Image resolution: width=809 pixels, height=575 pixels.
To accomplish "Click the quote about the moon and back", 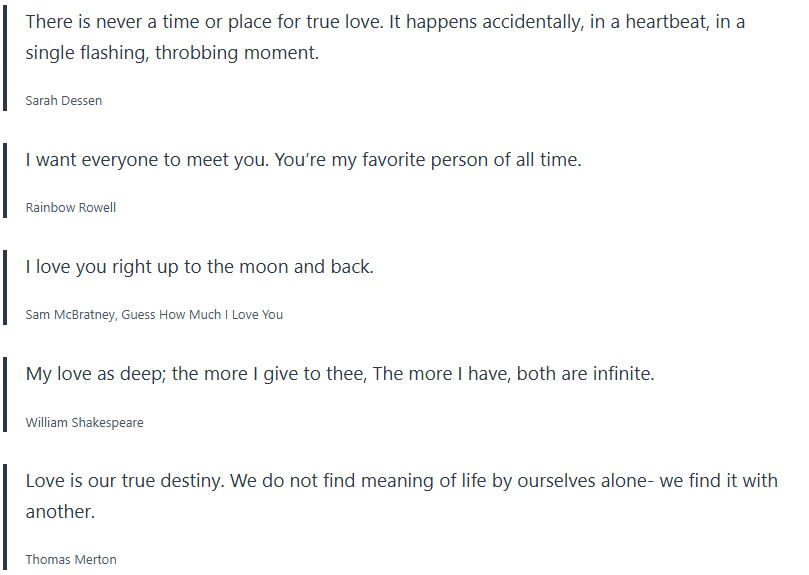I will 199,267.
